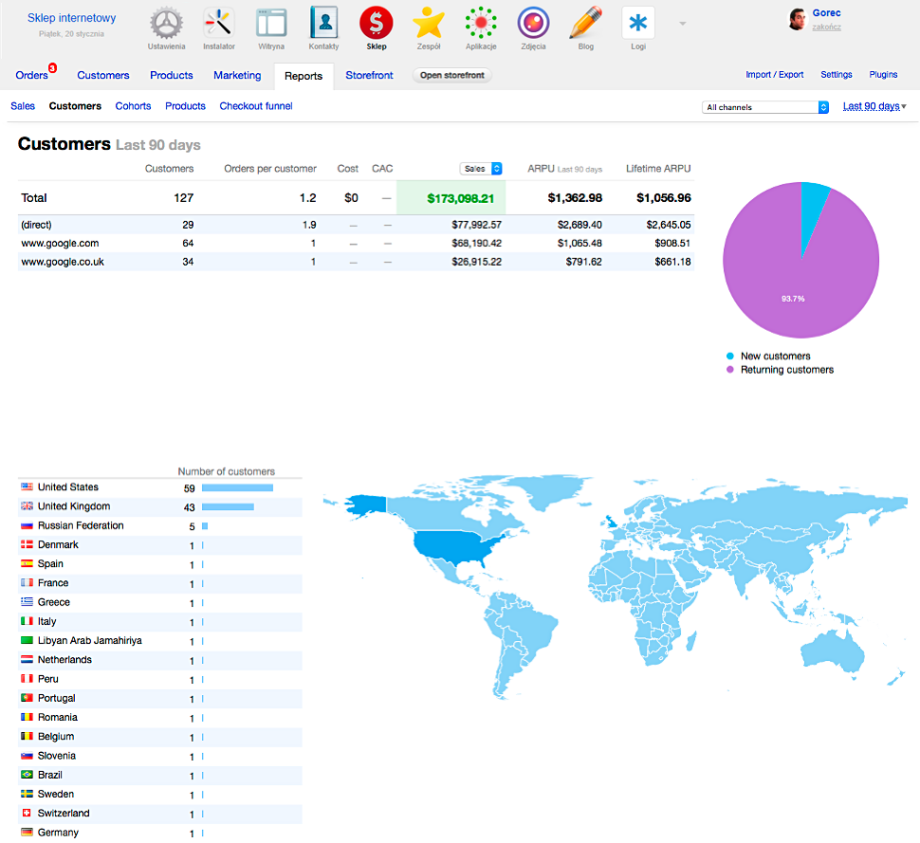
Task: Open the Blog pencil icon
Action: click(x=586, y=23)
